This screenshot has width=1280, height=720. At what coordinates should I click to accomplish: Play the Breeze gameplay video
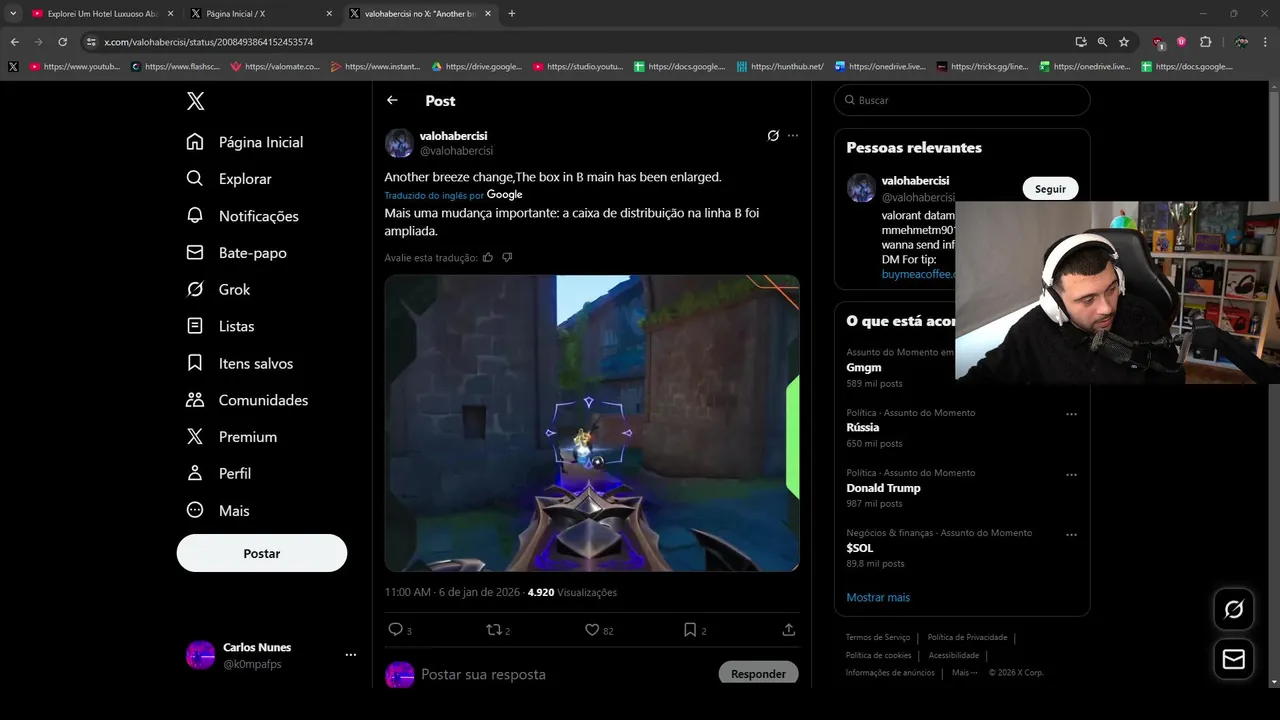click(592, 423)
